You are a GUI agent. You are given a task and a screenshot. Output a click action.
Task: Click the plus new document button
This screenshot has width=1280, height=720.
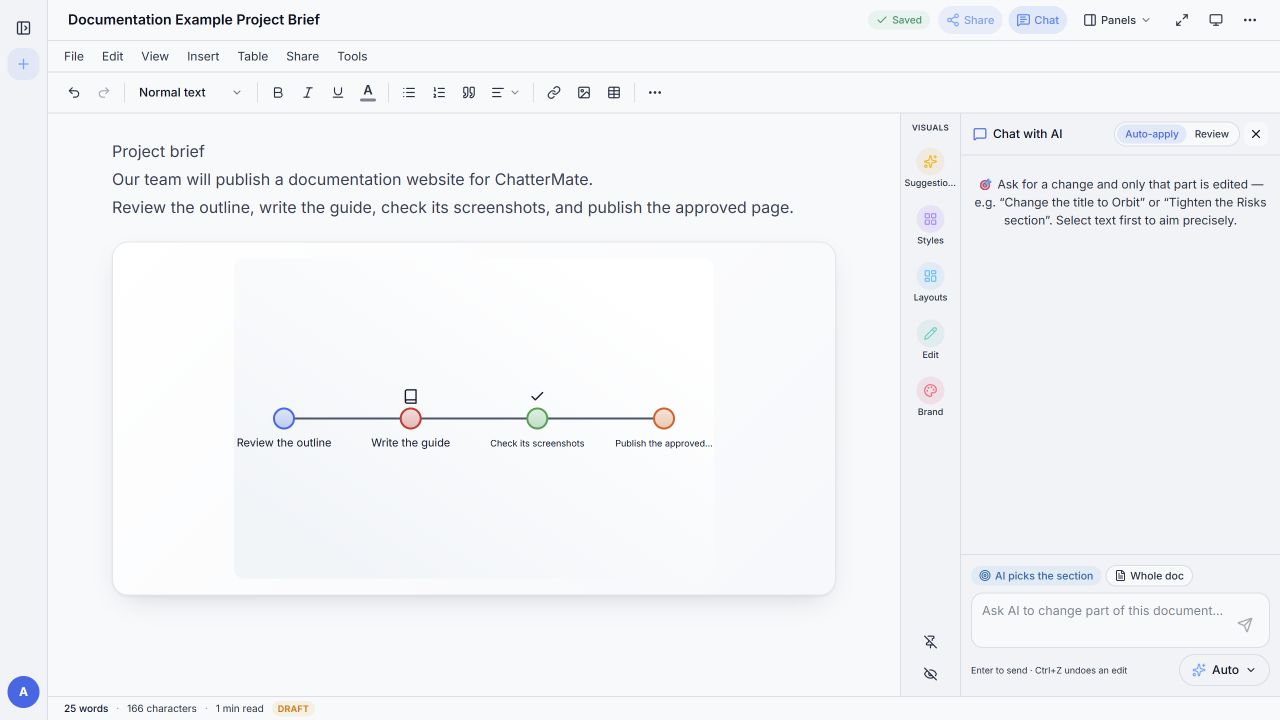pos(24,64)
